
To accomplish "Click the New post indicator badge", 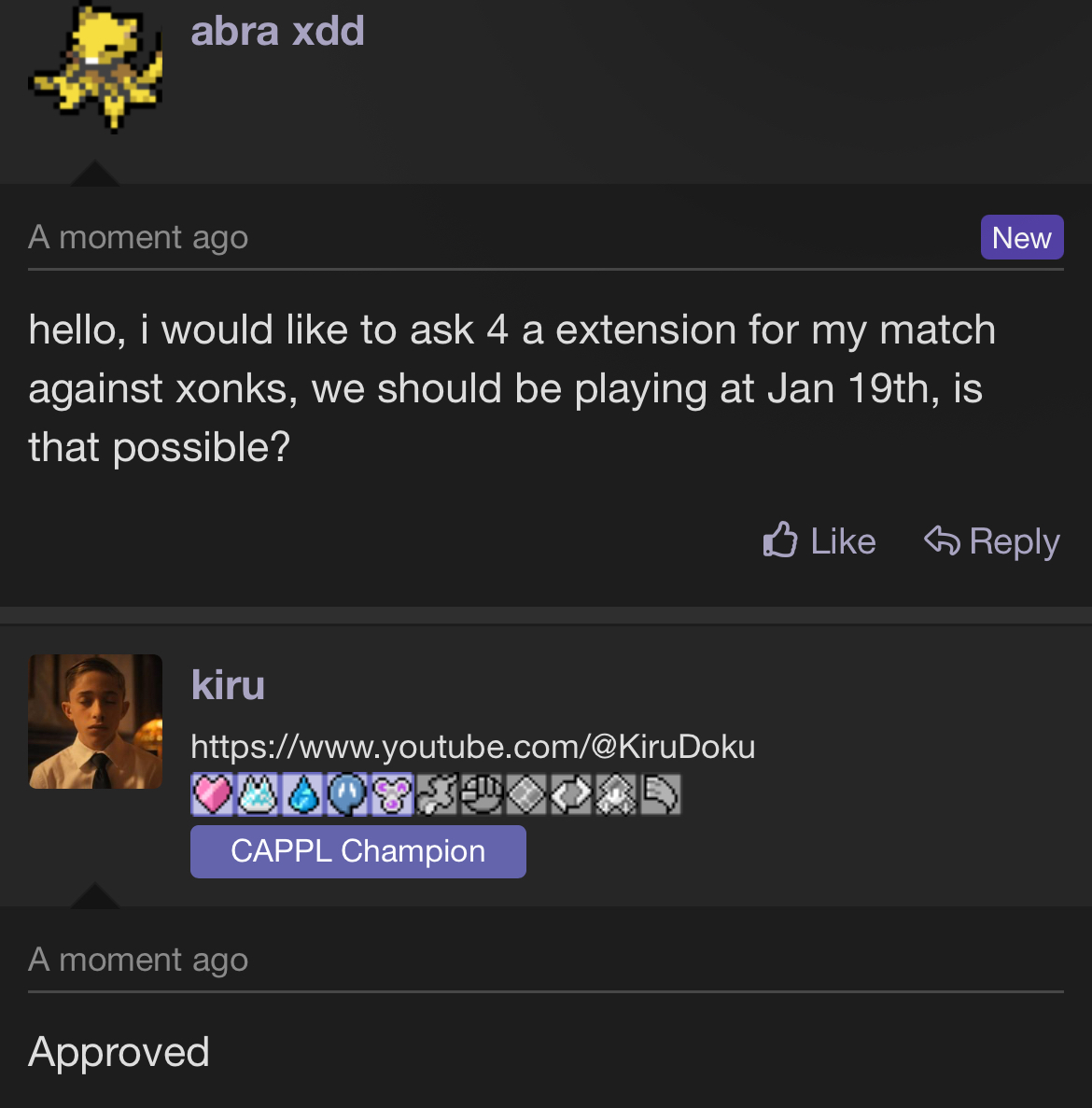I will coord(1022,238).
